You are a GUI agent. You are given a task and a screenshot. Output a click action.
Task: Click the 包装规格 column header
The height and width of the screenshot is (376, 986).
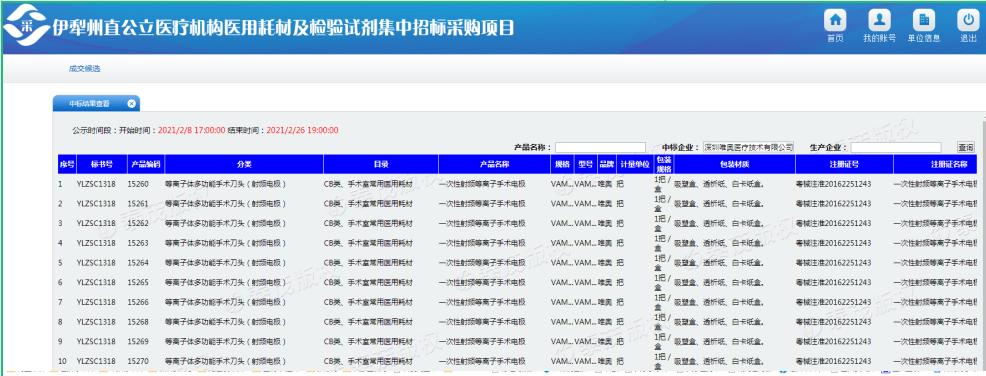[663, 164]
